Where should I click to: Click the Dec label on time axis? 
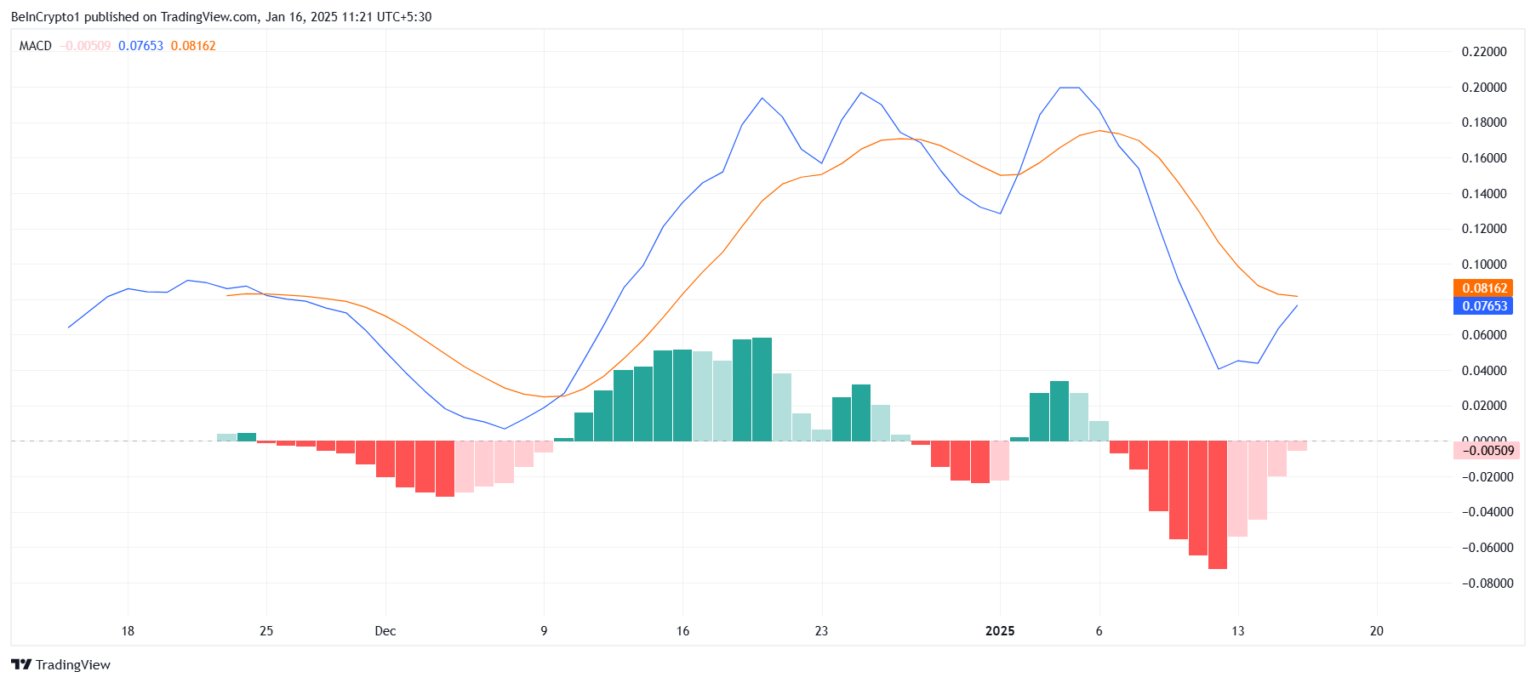(x=385, y=631)
